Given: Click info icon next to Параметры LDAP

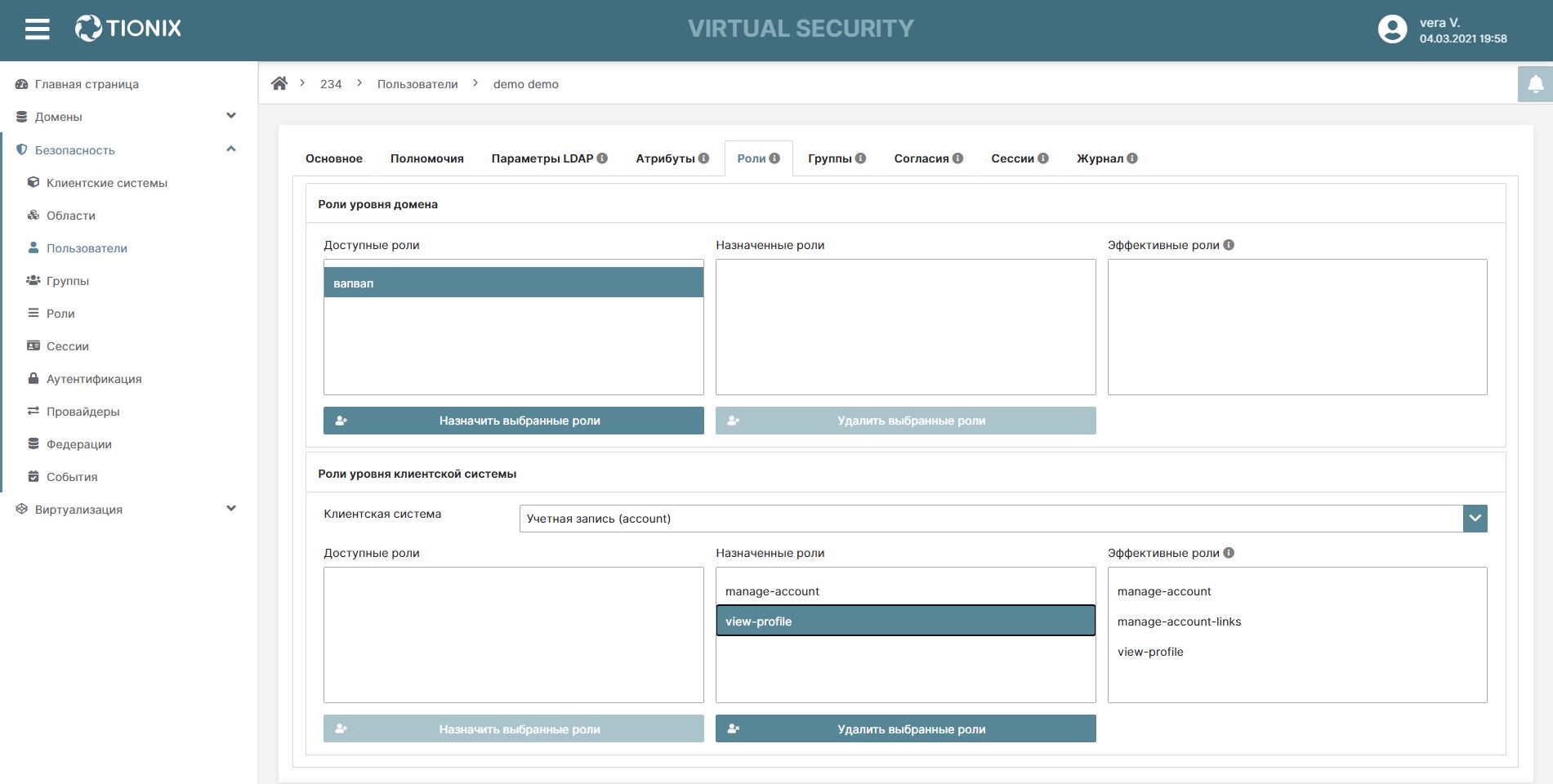Looking at the screenshot, I should tap(602, 158).
